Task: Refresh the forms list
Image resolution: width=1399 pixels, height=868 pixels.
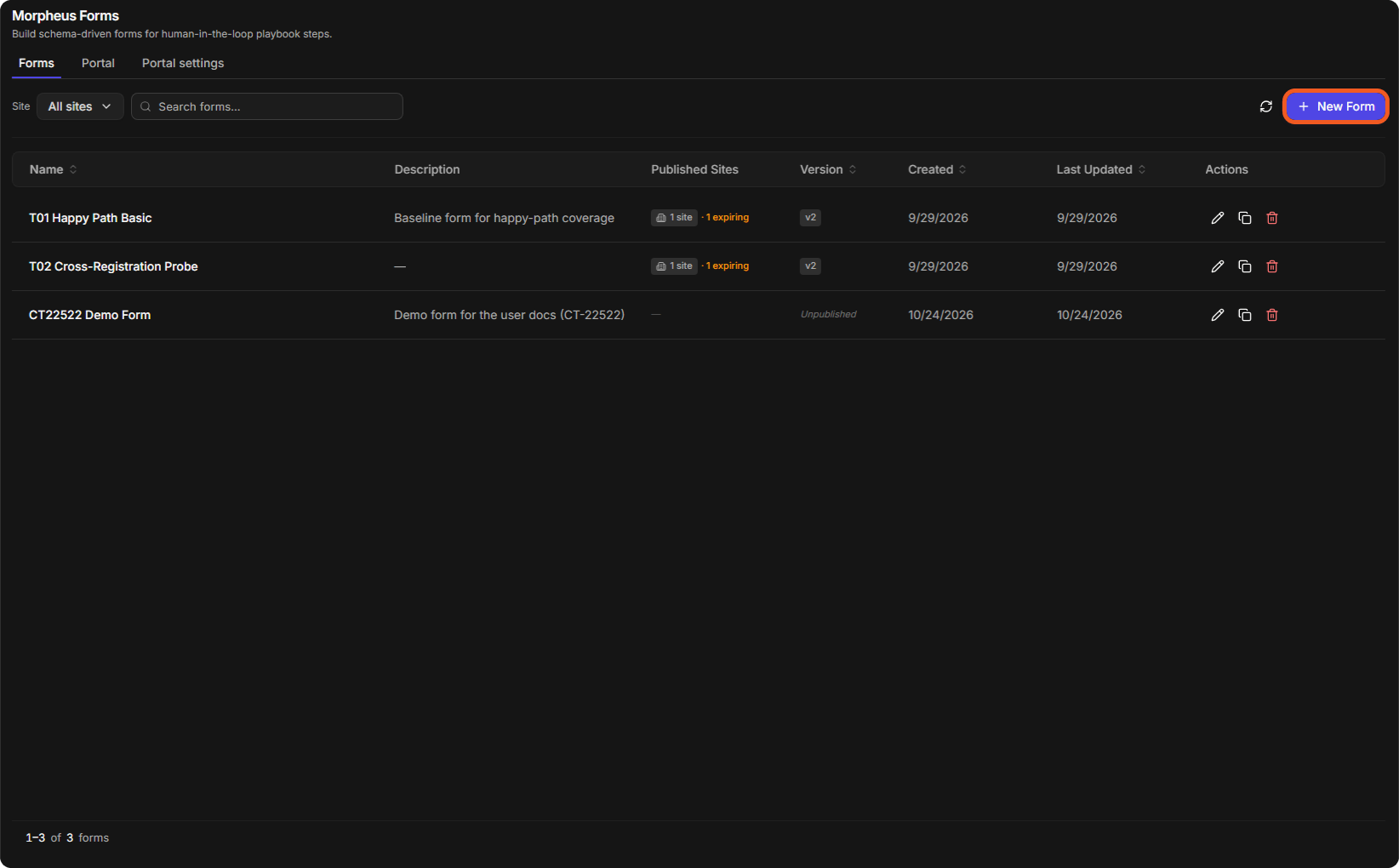Action: (1266, 106)
